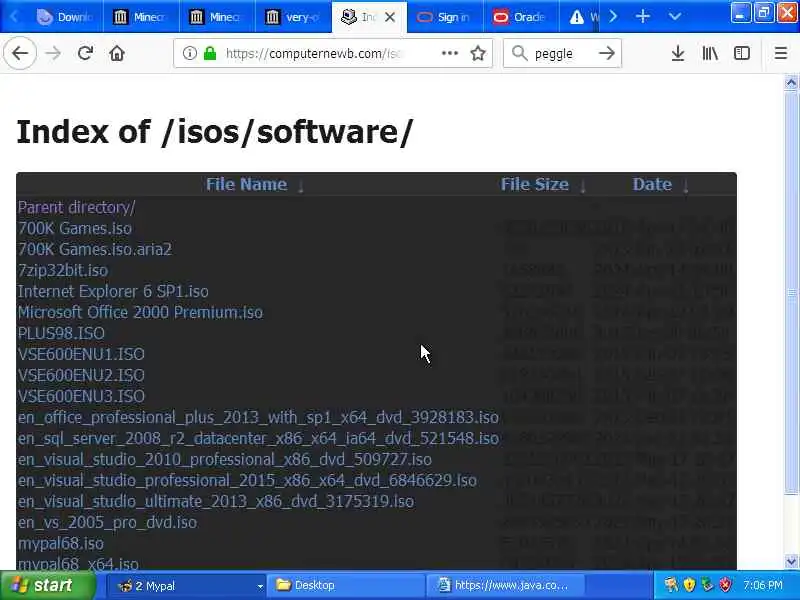Screen dimensions: 800x600
Task: Switch to the Oracle tab
Action: (521, 17)
